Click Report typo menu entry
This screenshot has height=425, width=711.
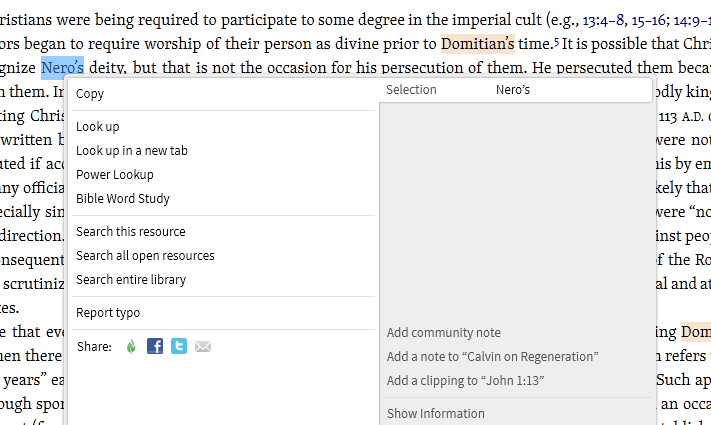tap(108, 313)
